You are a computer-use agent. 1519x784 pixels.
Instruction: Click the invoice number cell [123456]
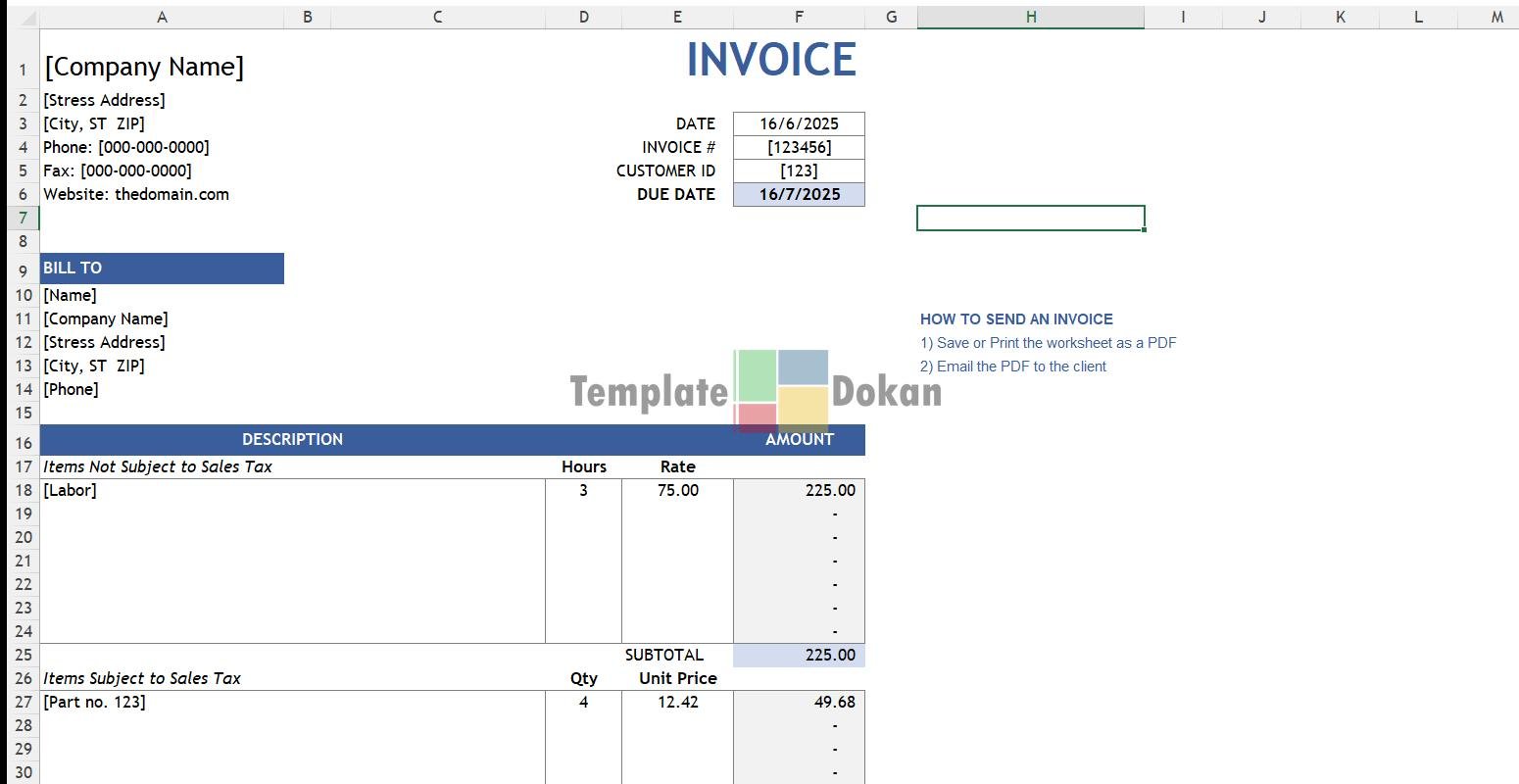click(799, 147)
